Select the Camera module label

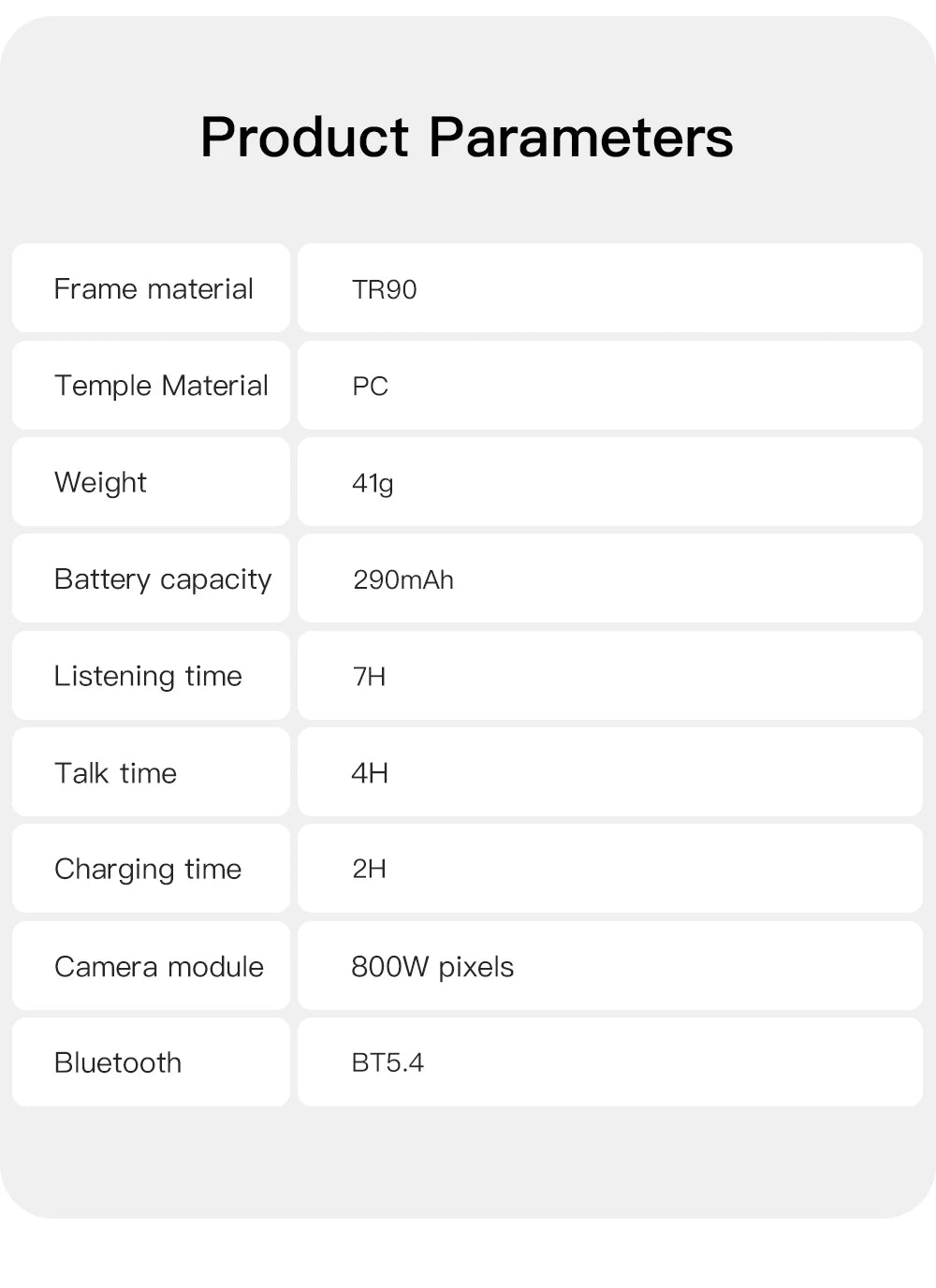click(x=159, y=966)
